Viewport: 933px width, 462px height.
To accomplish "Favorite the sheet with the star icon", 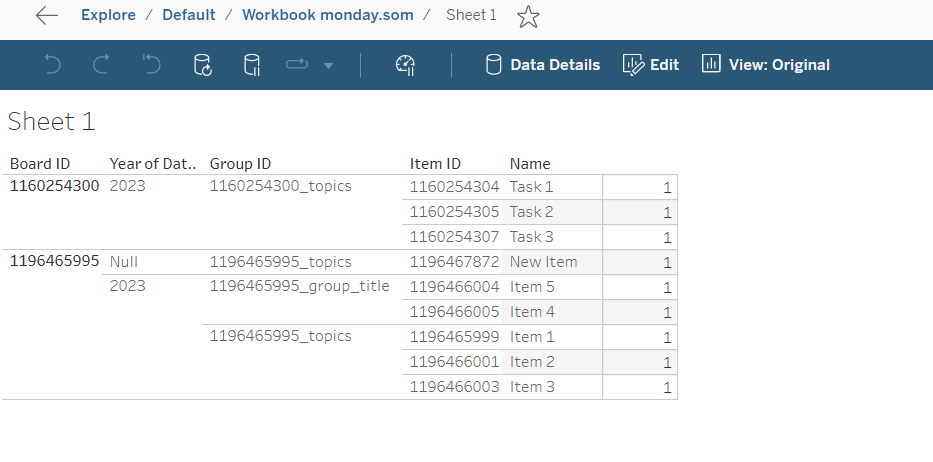I will tap(528, 16).
